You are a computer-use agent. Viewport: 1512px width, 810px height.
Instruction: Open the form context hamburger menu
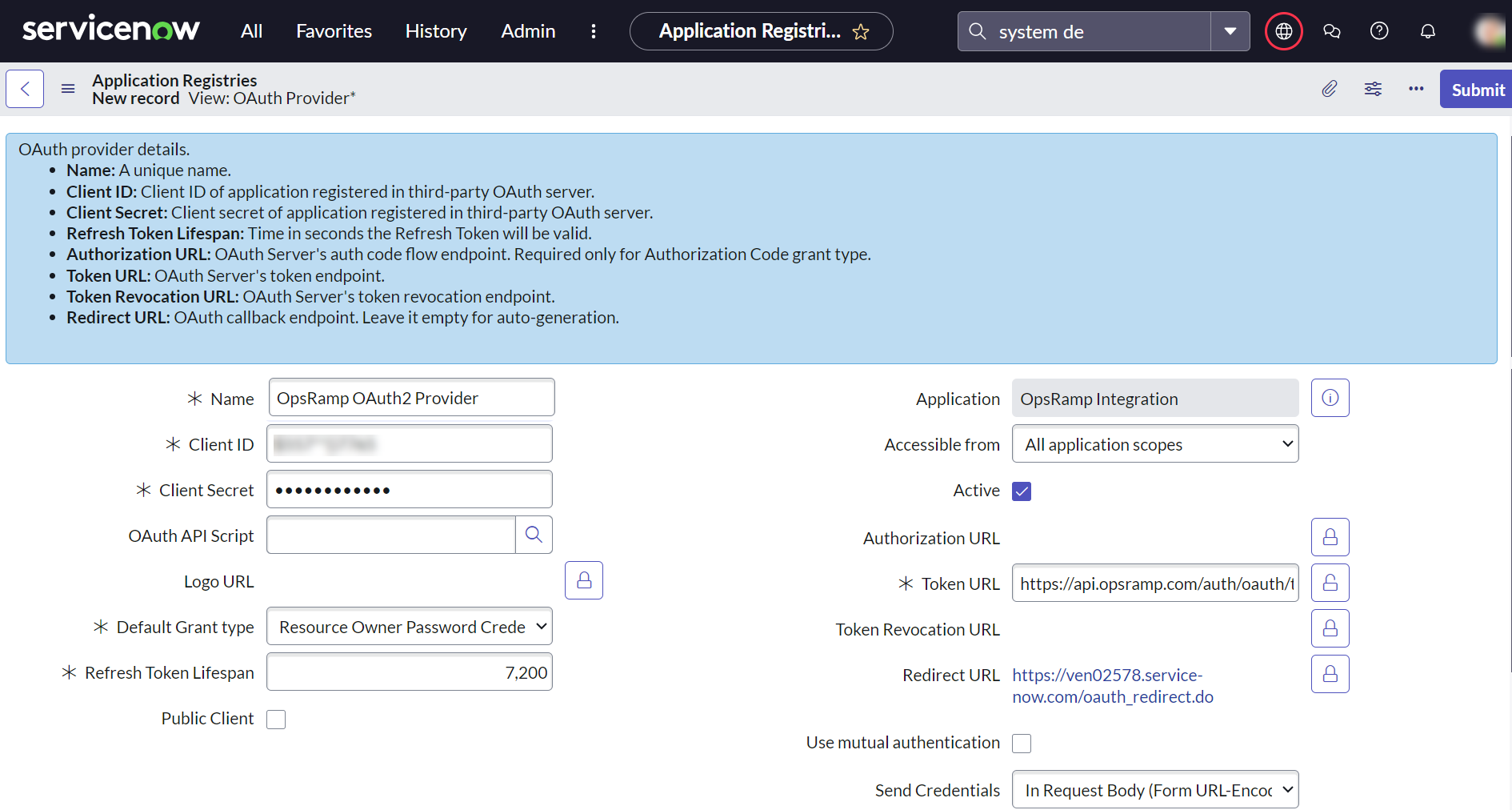tap(68, 89)
